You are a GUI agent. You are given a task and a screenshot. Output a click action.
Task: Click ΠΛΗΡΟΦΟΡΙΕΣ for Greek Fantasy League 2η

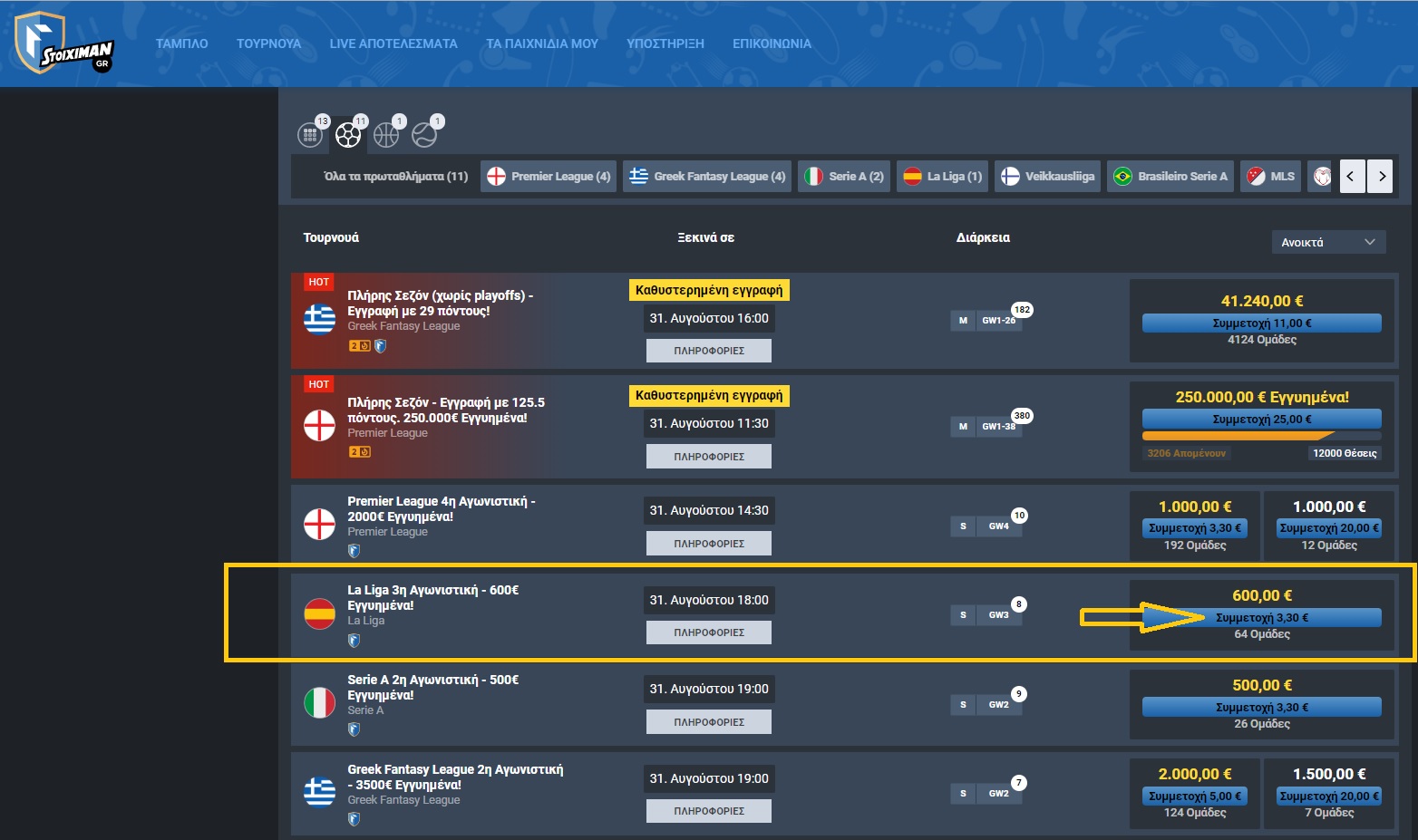[709, 811]
